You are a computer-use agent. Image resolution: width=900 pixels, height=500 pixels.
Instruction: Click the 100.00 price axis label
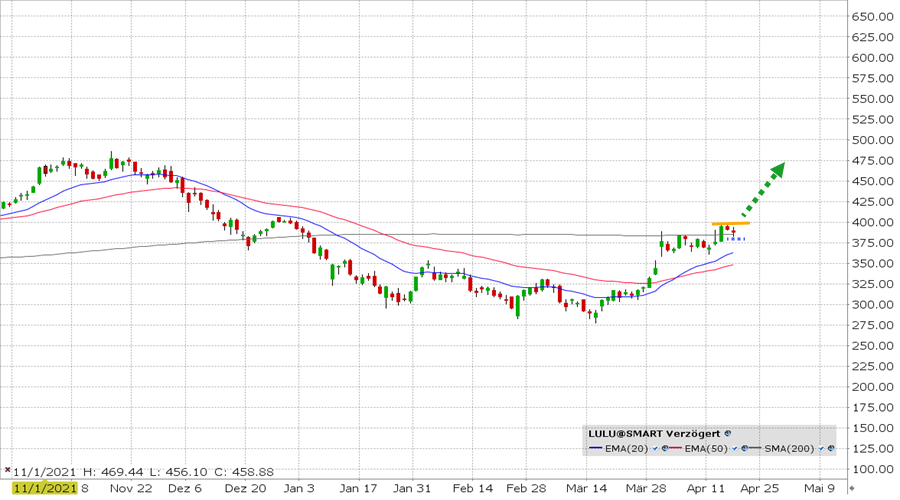872,469
